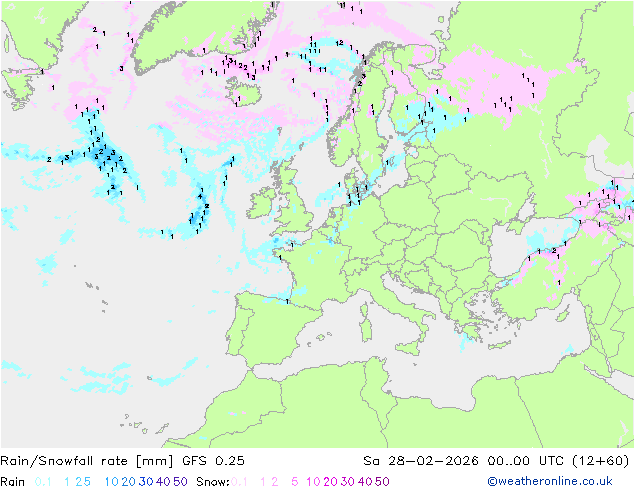
Task: Select the Rain legend value 20
Action: pos(128,482)
